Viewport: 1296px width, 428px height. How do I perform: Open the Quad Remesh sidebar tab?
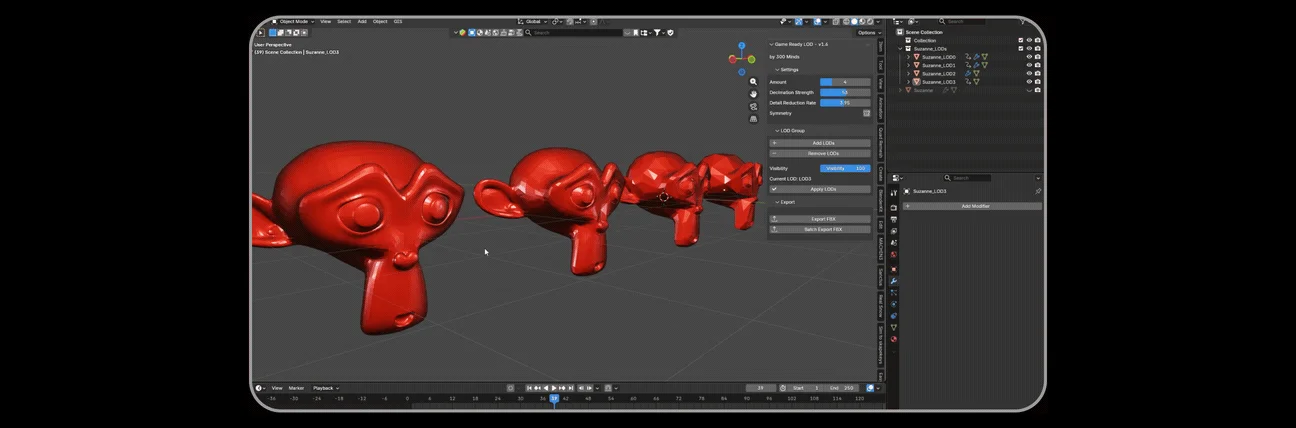881,143
